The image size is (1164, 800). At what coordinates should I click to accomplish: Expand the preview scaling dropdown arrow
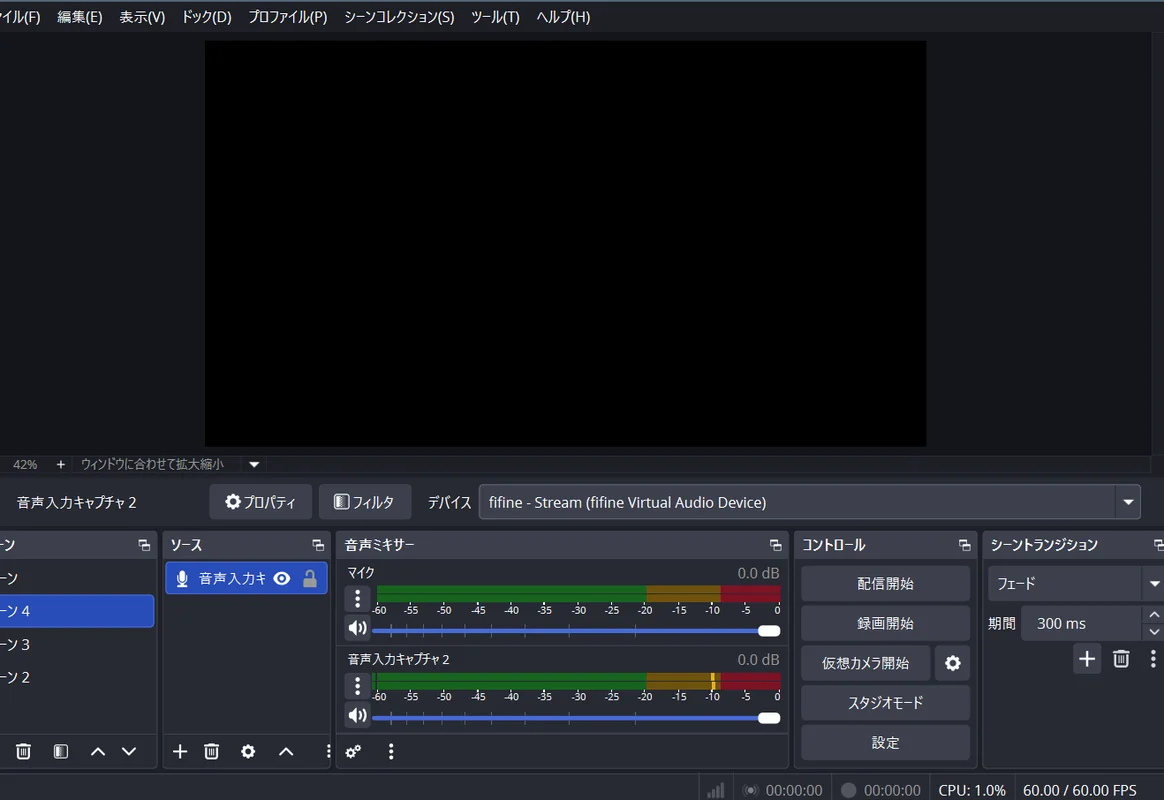tap(254, 465)
